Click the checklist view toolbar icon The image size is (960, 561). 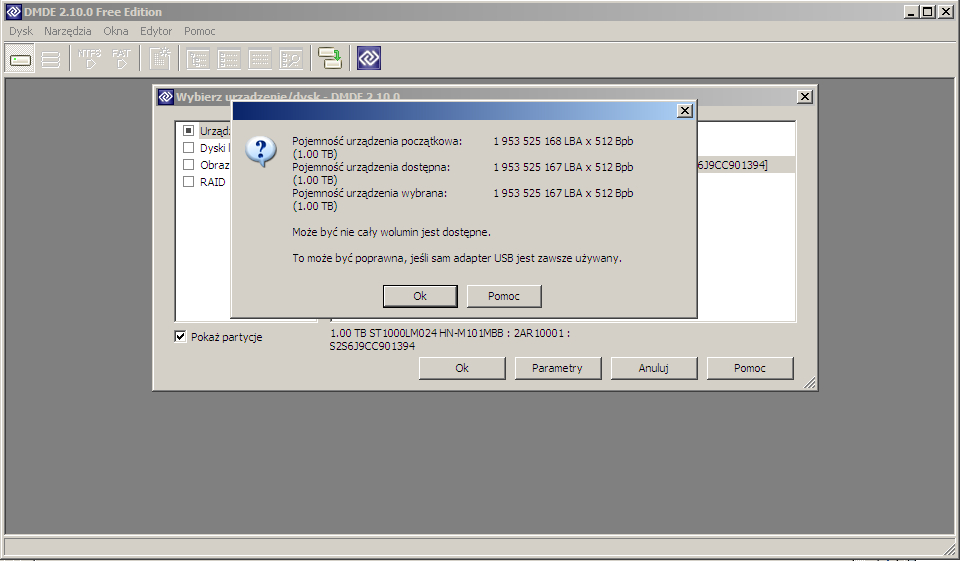(x=229, y=59)
